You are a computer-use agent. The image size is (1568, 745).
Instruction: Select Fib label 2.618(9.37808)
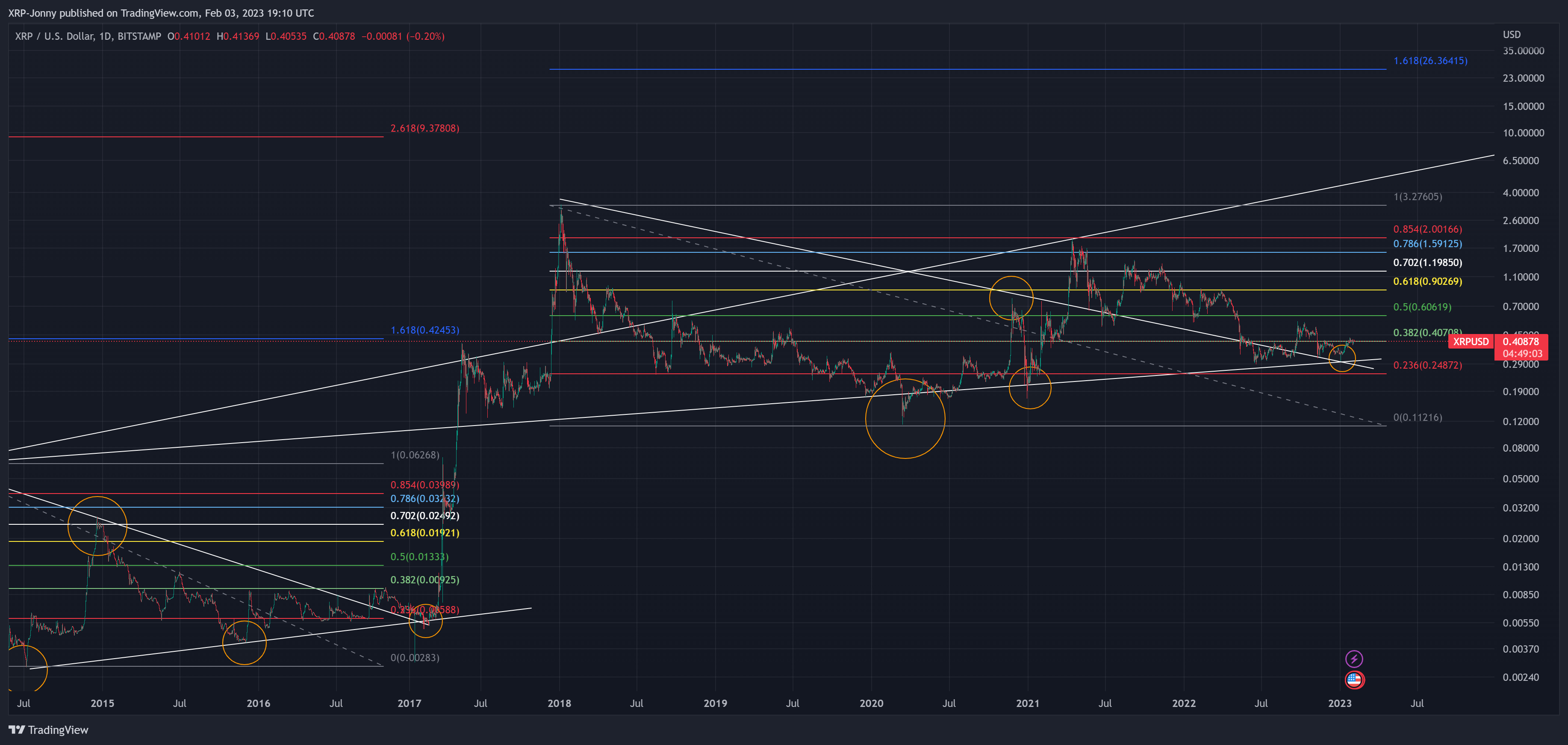tap(425, 129)
